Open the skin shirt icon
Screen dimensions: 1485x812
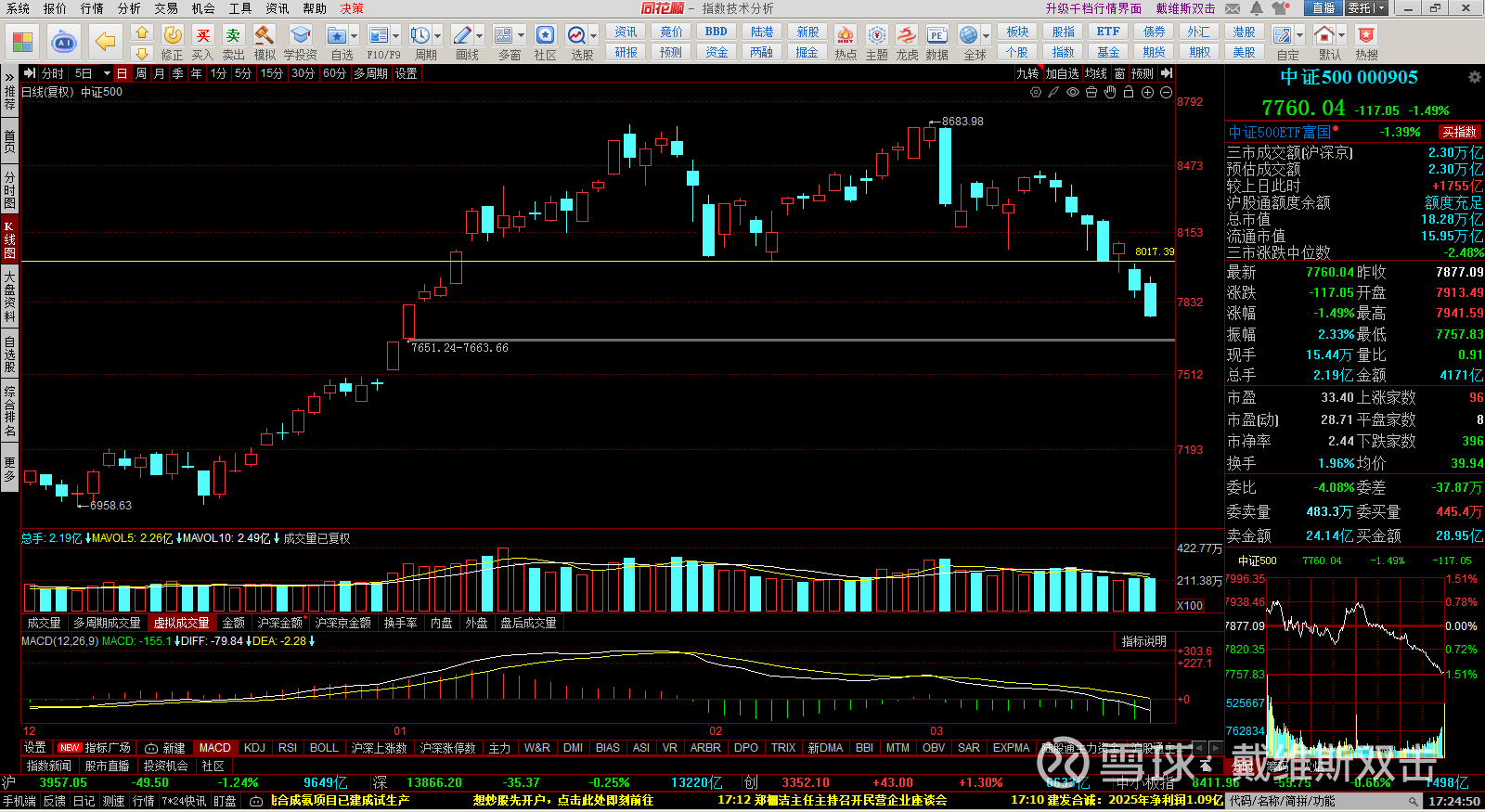coord(1281,8)
